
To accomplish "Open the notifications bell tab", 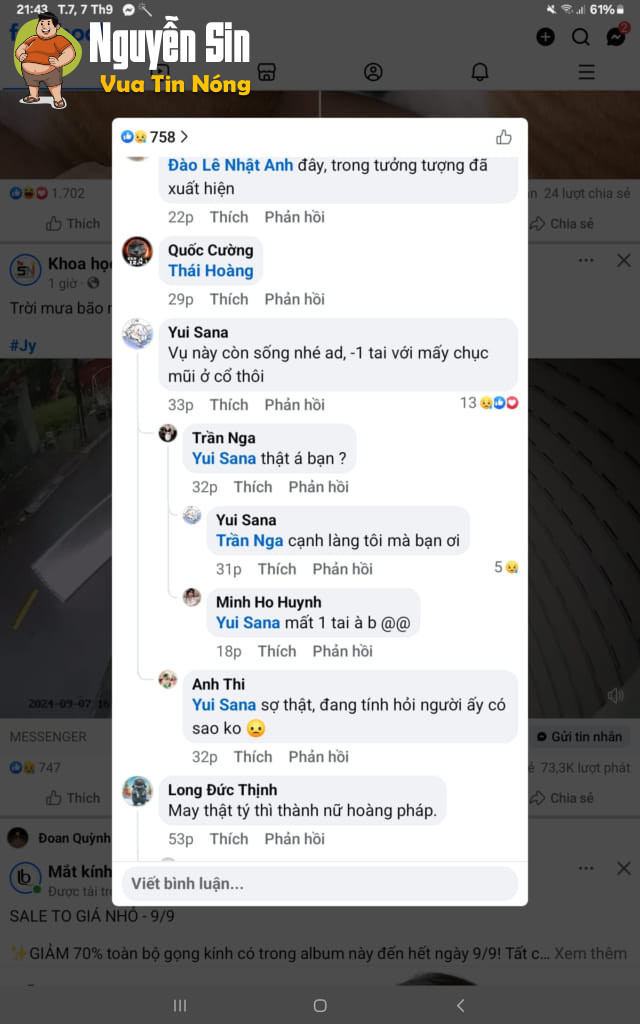I will click(480, 72).
